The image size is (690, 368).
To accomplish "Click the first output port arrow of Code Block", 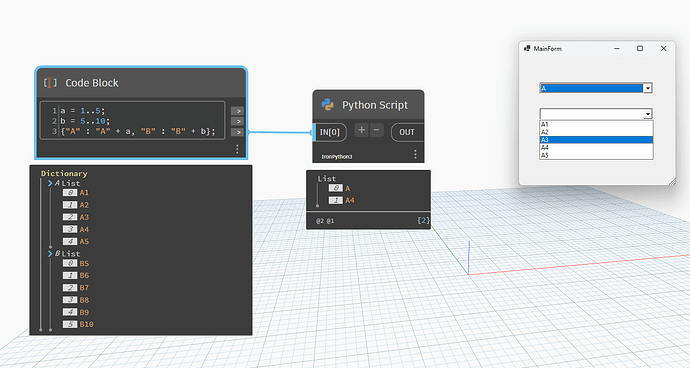I will pyautogui.click(x=237, y=111).
